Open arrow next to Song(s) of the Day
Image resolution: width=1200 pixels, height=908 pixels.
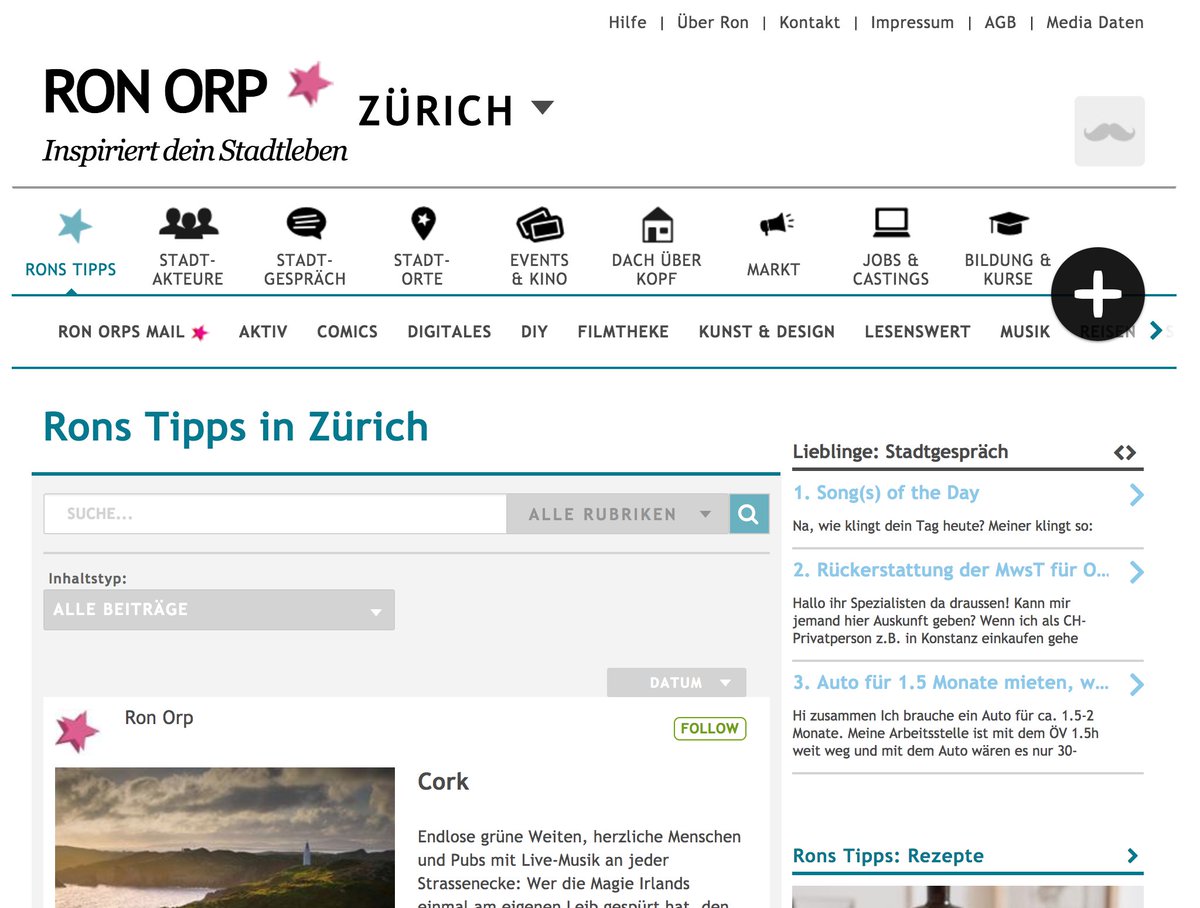1136,494
